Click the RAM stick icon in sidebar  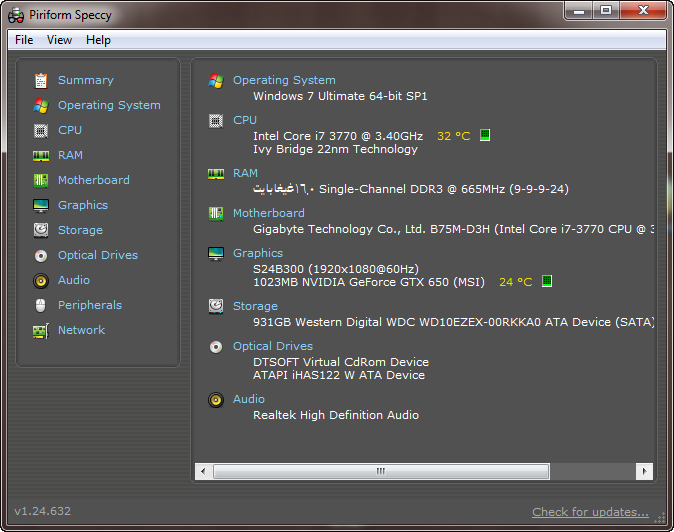tap(41, 156)
